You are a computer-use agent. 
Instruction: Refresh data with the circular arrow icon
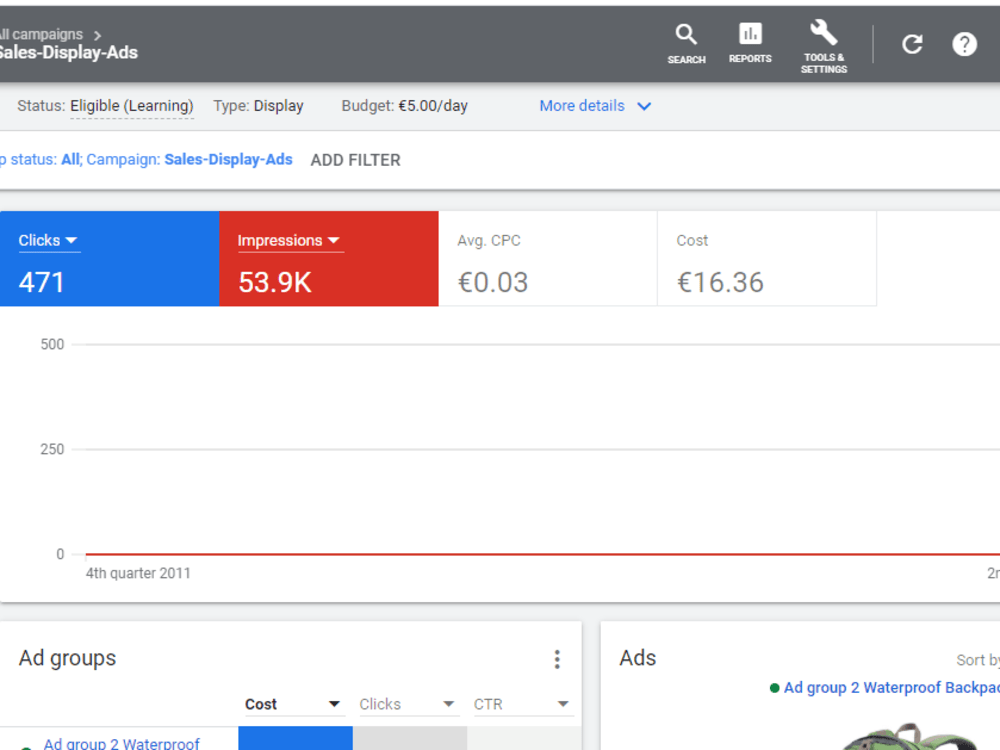pos(911,44)
